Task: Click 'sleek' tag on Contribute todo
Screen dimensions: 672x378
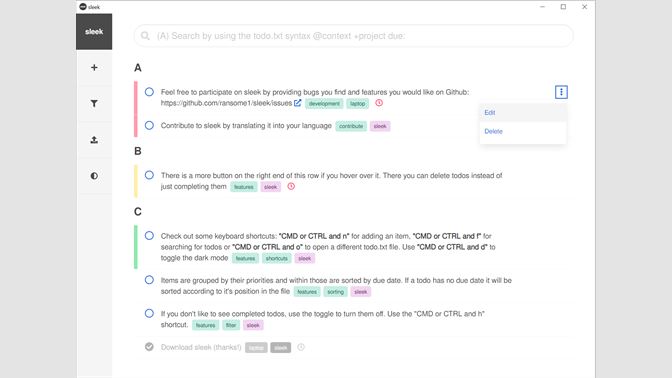Action: 380,126
